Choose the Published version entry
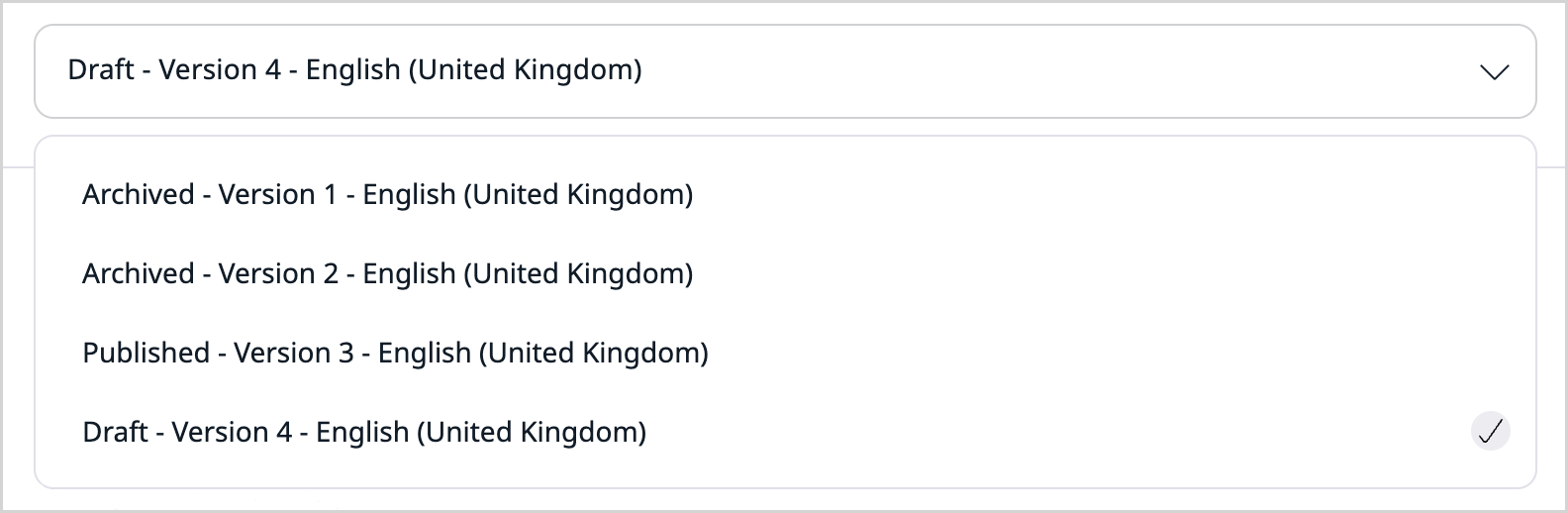The image size is (1568, 513). point(395,353)
